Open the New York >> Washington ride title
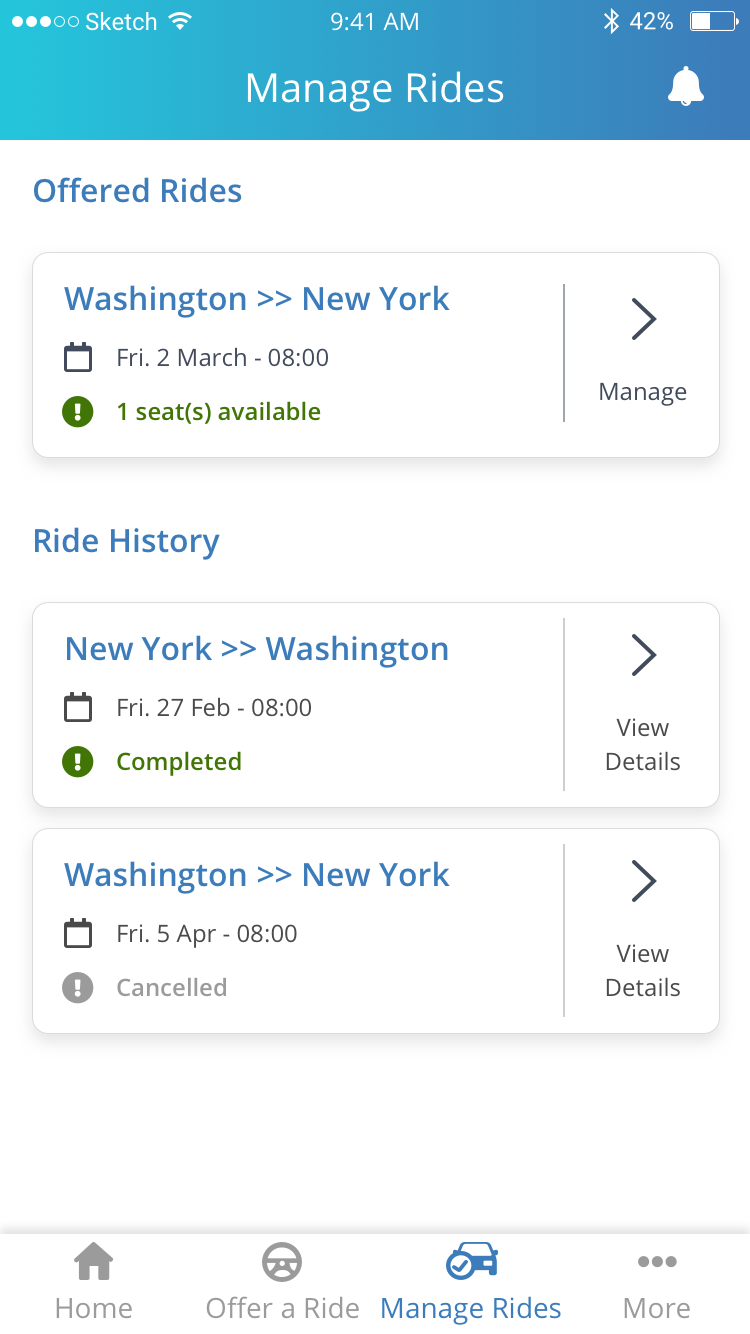Screen dimensions: 750x1334 point(257,649)
